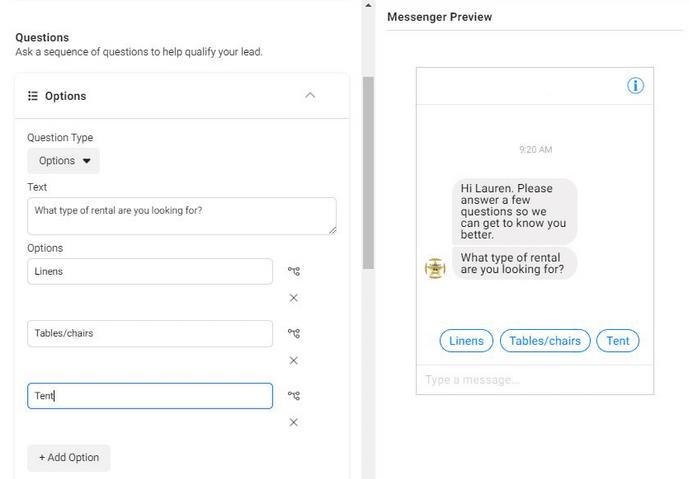
Task: Focus the Linens option input field
Action: point(150,272)
